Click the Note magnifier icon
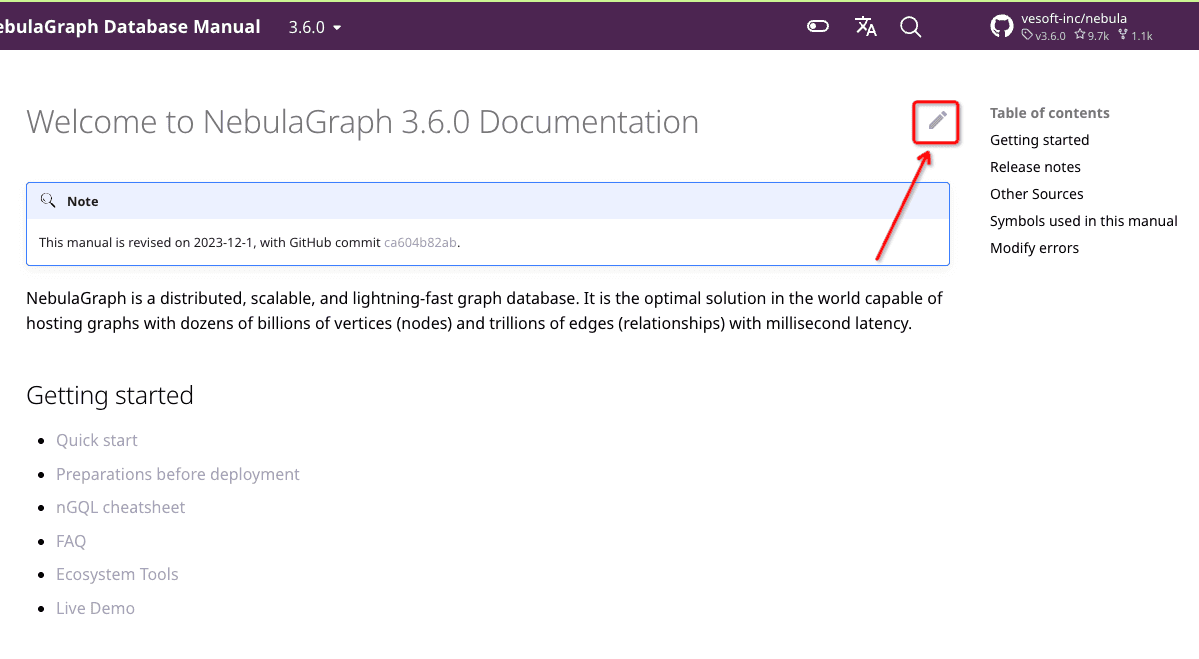Image resolution: width=1199 pixels, height=659 pixels. pos(48,200)
